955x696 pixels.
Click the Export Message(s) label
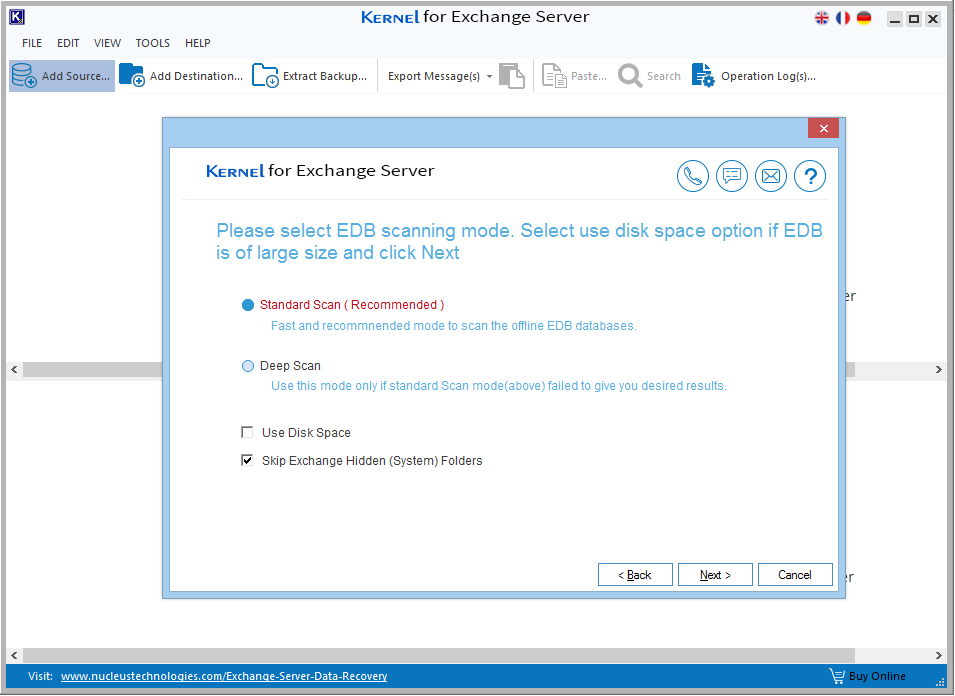point(434,76)
